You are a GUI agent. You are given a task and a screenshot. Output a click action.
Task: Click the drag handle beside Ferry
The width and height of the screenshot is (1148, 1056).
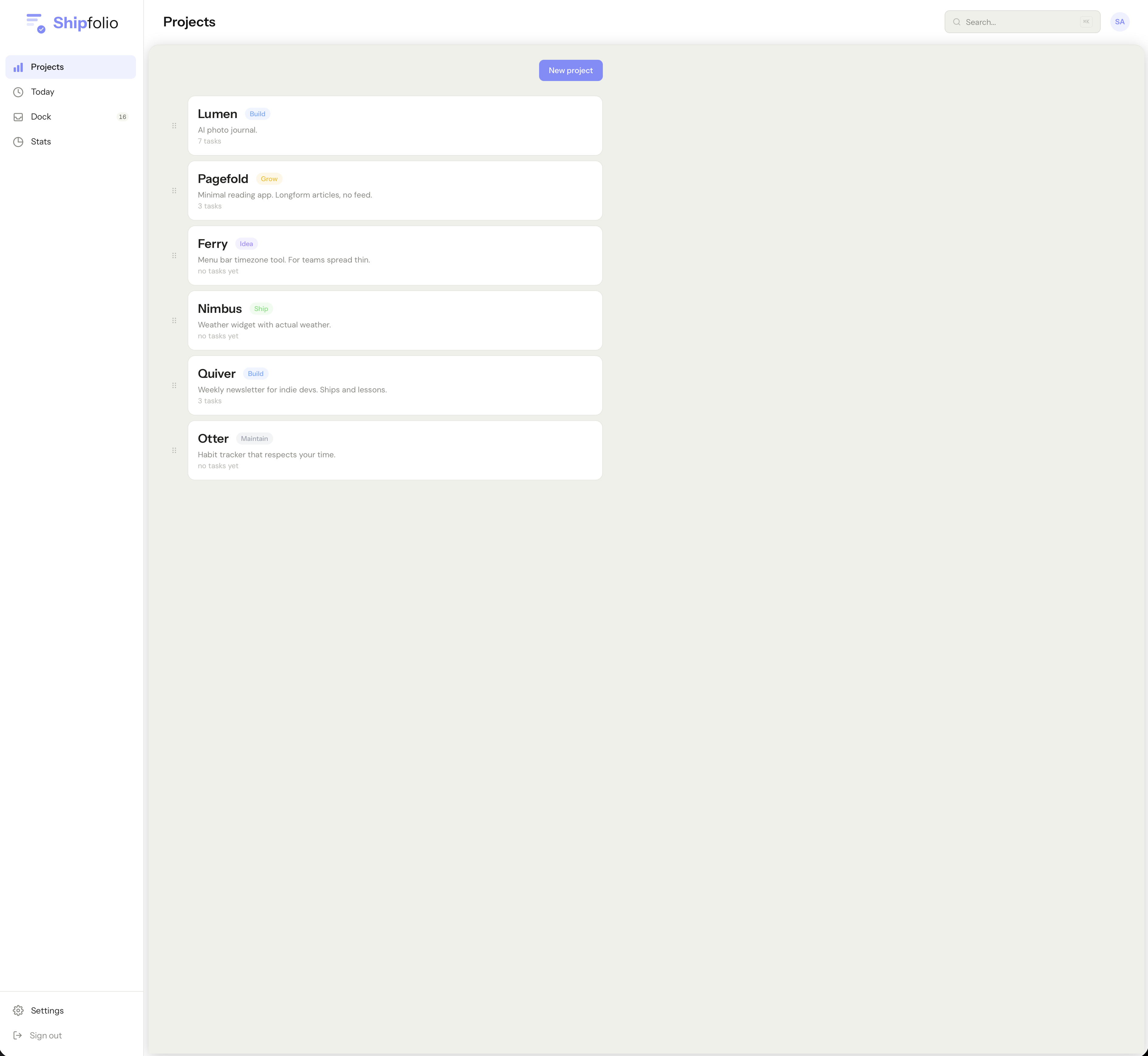[x=174, y=256]
